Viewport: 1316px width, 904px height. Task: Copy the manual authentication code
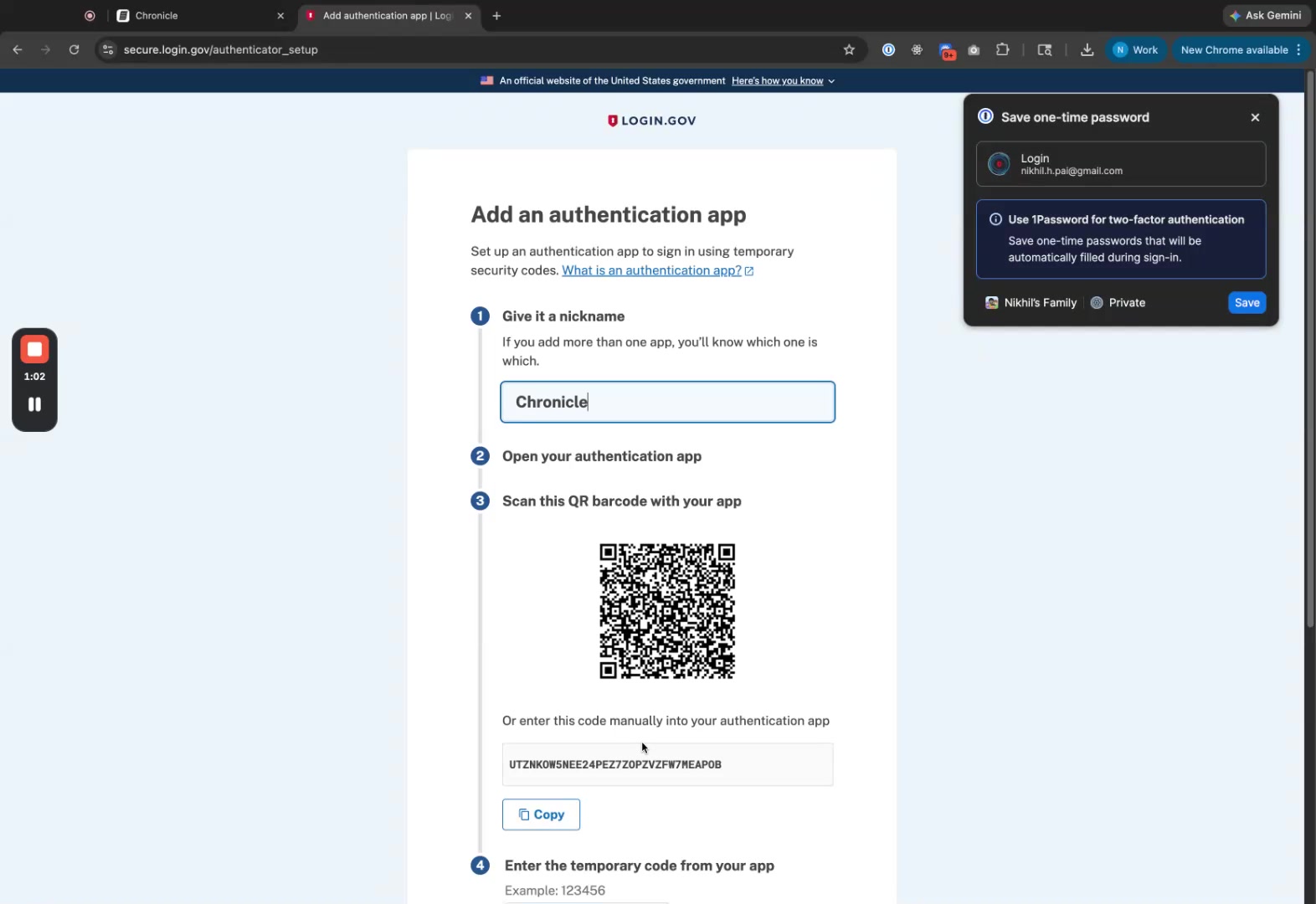(x=541, y=814)
